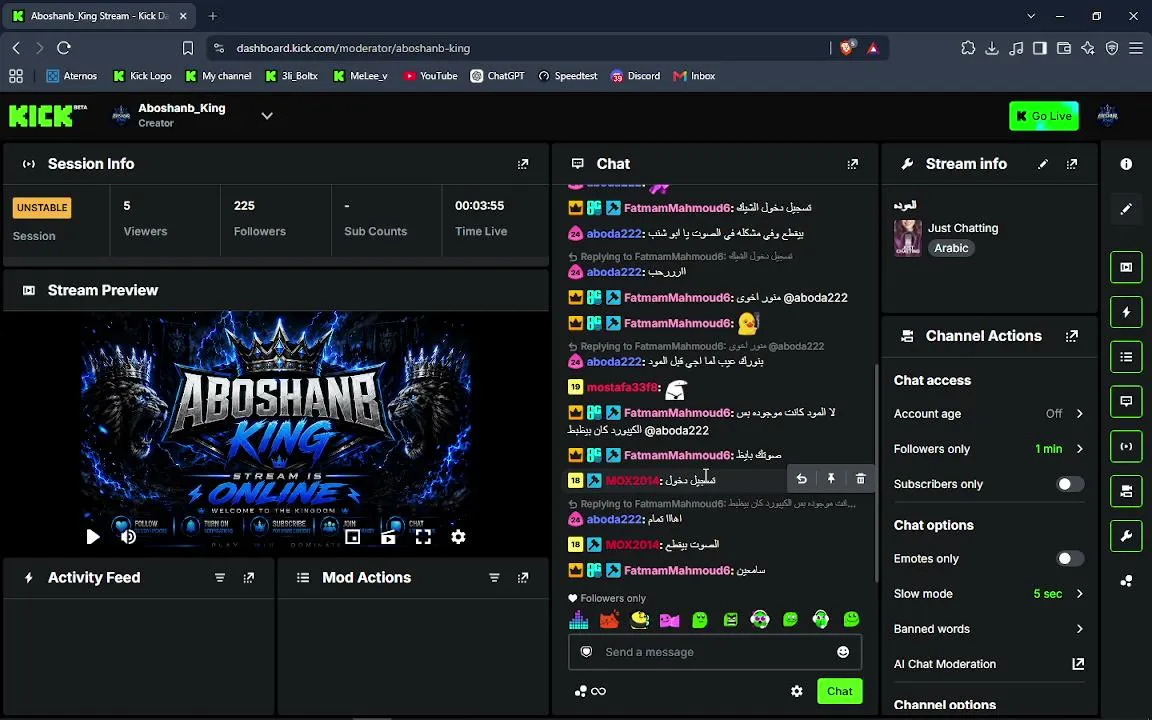Pin the MOX2014 chat message
The image size is (1152, 720).
831,479
